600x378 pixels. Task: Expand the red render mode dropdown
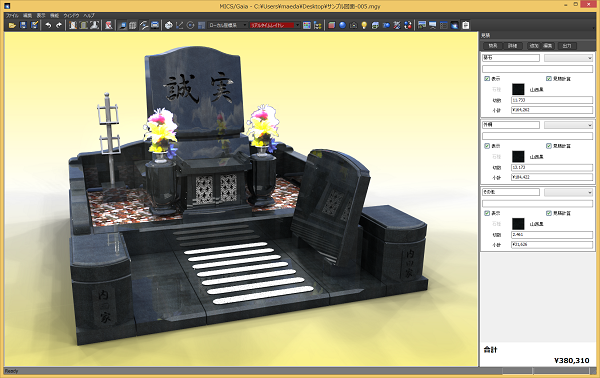coord(275,25)
